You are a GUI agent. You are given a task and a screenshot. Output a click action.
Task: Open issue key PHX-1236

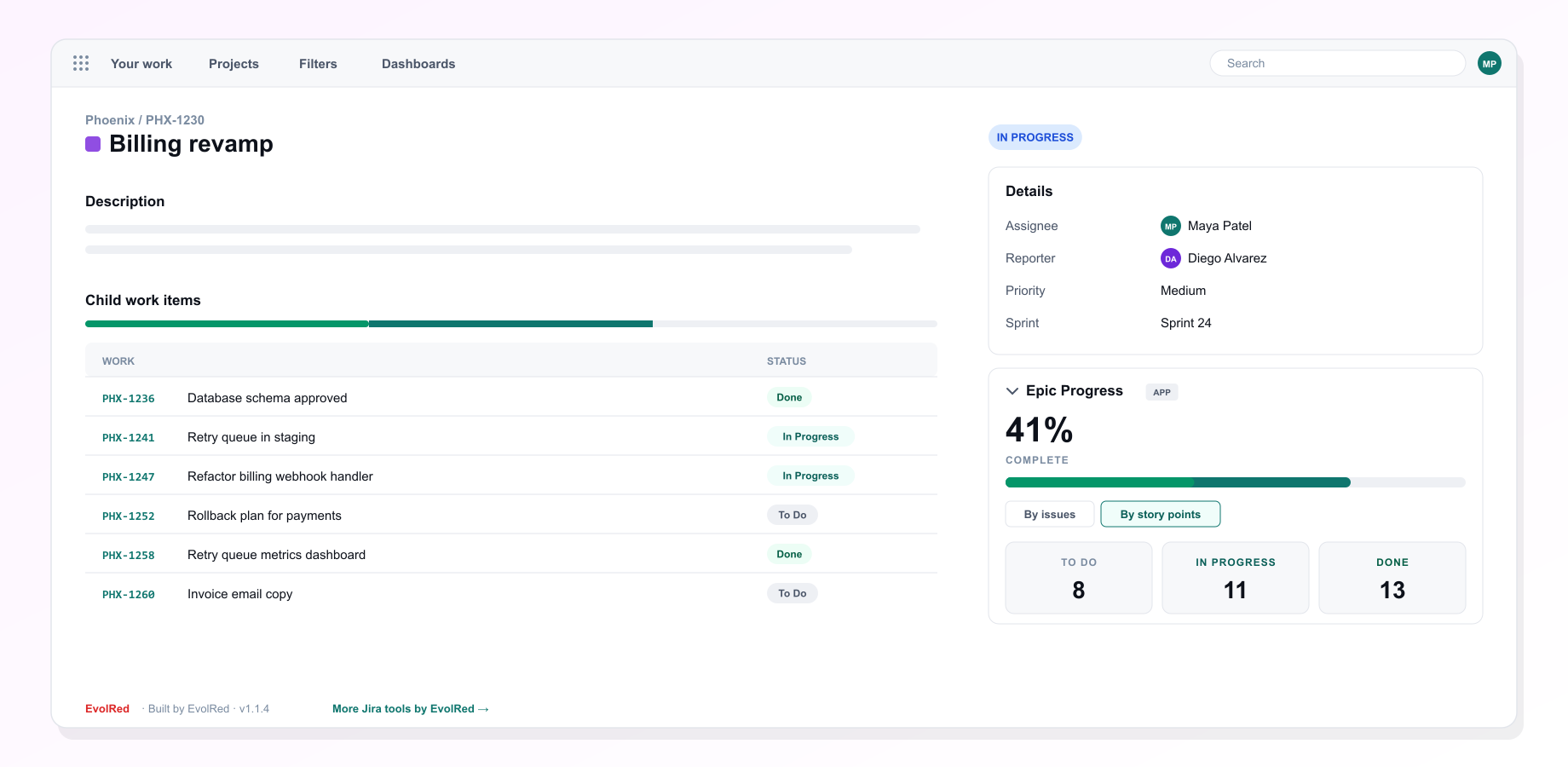129,398
